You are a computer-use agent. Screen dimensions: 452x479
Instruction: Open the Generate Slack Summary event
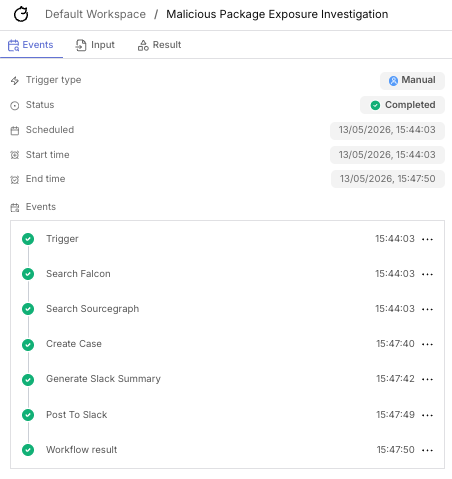tap(227, 379)
